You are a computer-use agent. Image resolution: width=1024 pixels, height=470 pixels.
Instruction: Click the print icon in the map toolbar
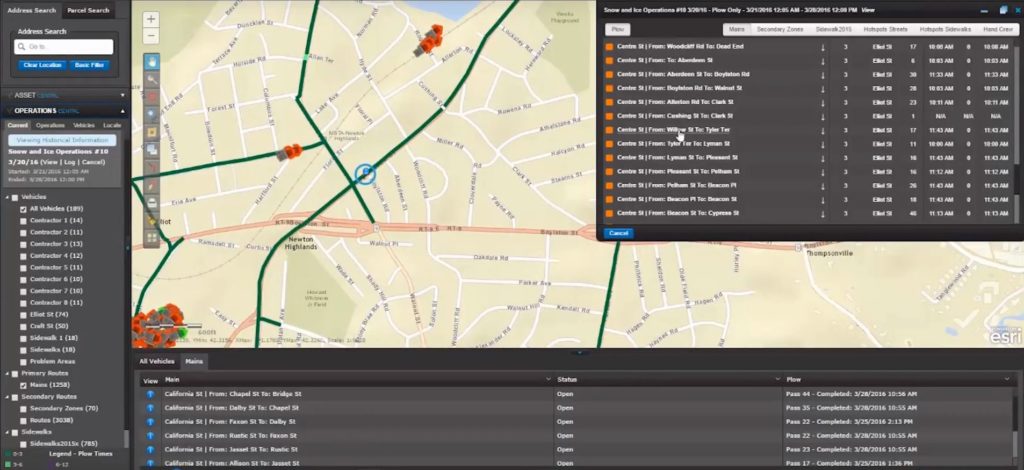click(x=151, y=201)
